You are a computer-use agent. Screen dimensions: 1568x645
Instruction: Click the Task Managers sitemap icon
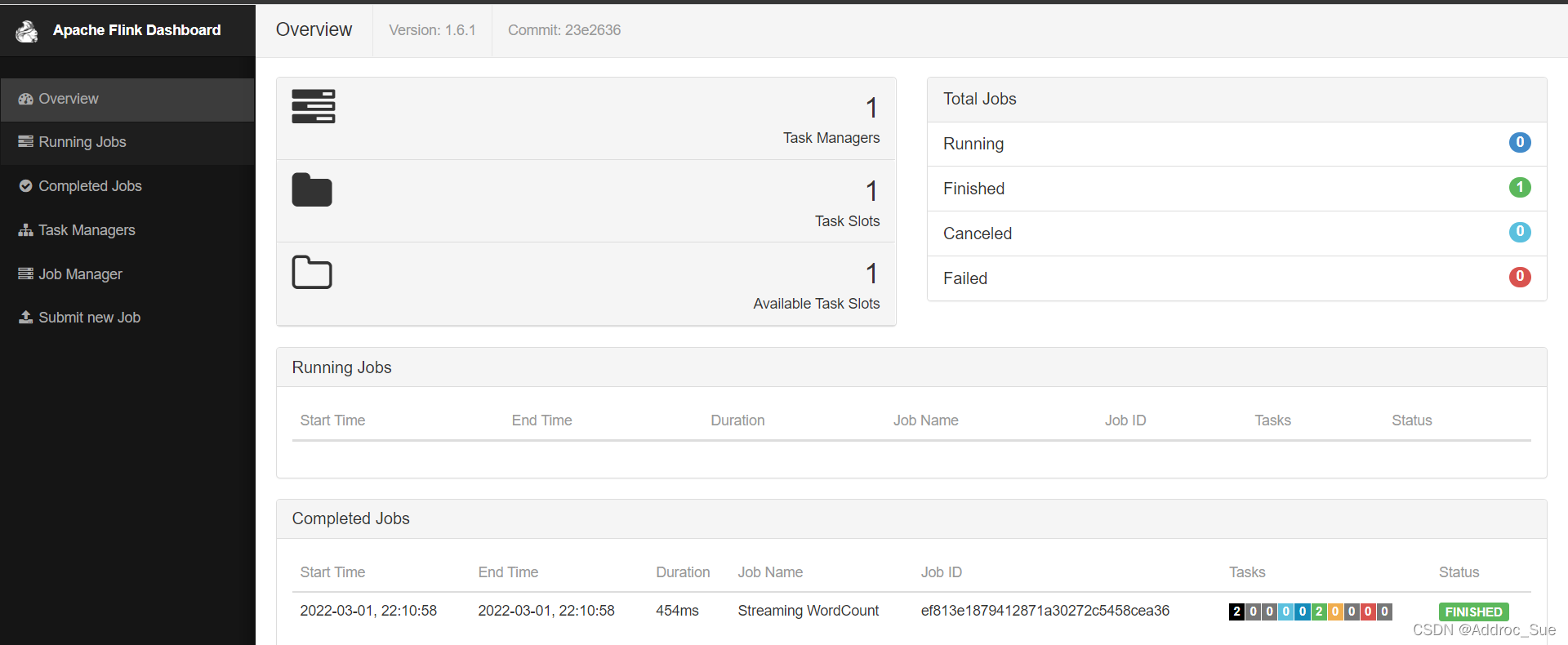coord(25,230)
